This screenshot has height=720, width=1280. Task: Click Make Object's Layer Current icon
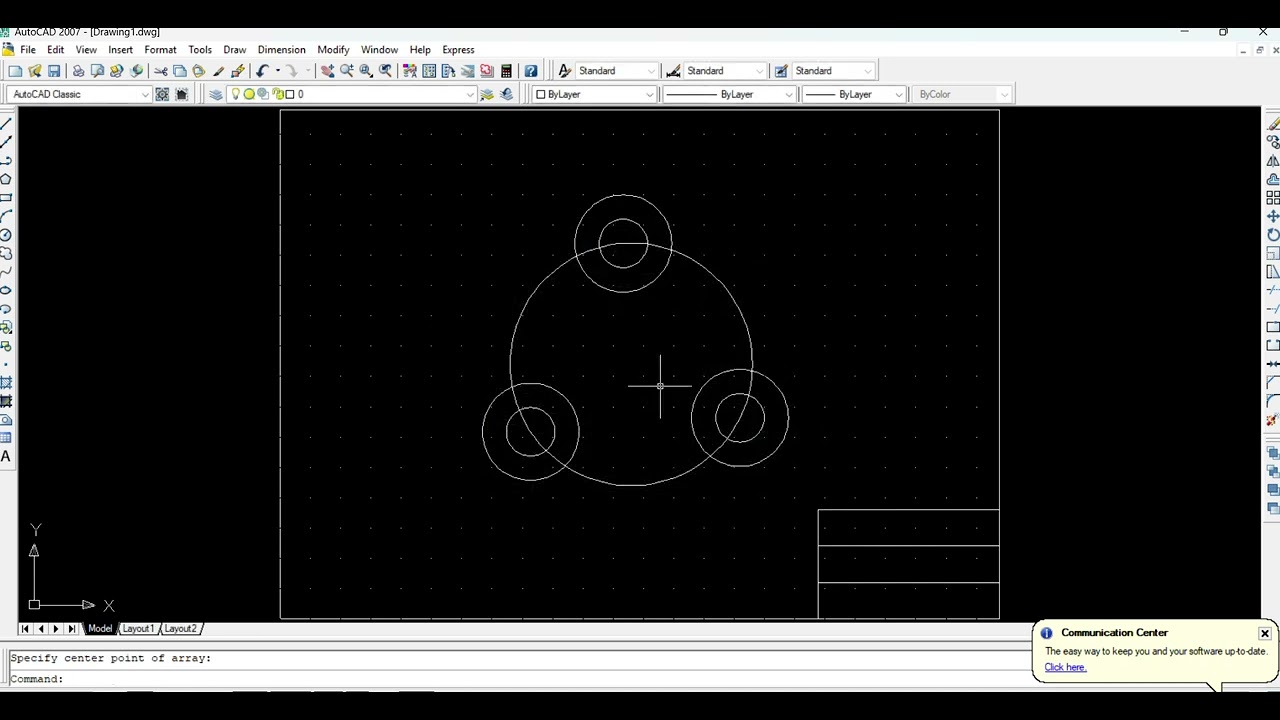pyautogui.click(x=487, y=94)
